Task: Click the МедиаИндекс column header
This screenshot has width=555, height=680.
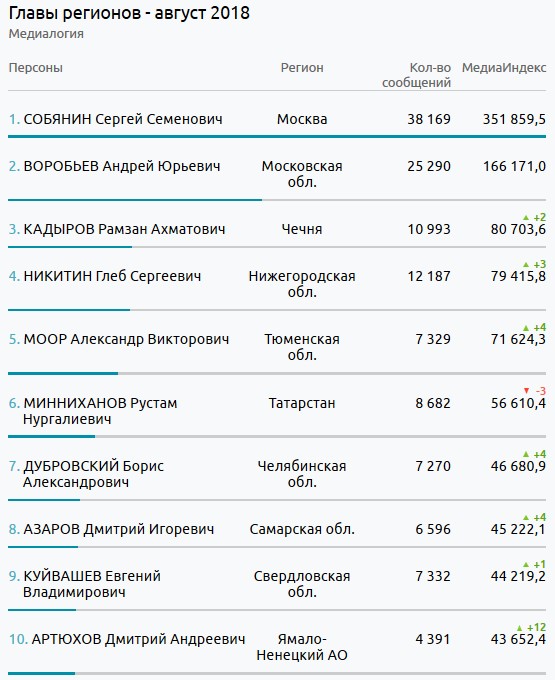Action: 504,68
